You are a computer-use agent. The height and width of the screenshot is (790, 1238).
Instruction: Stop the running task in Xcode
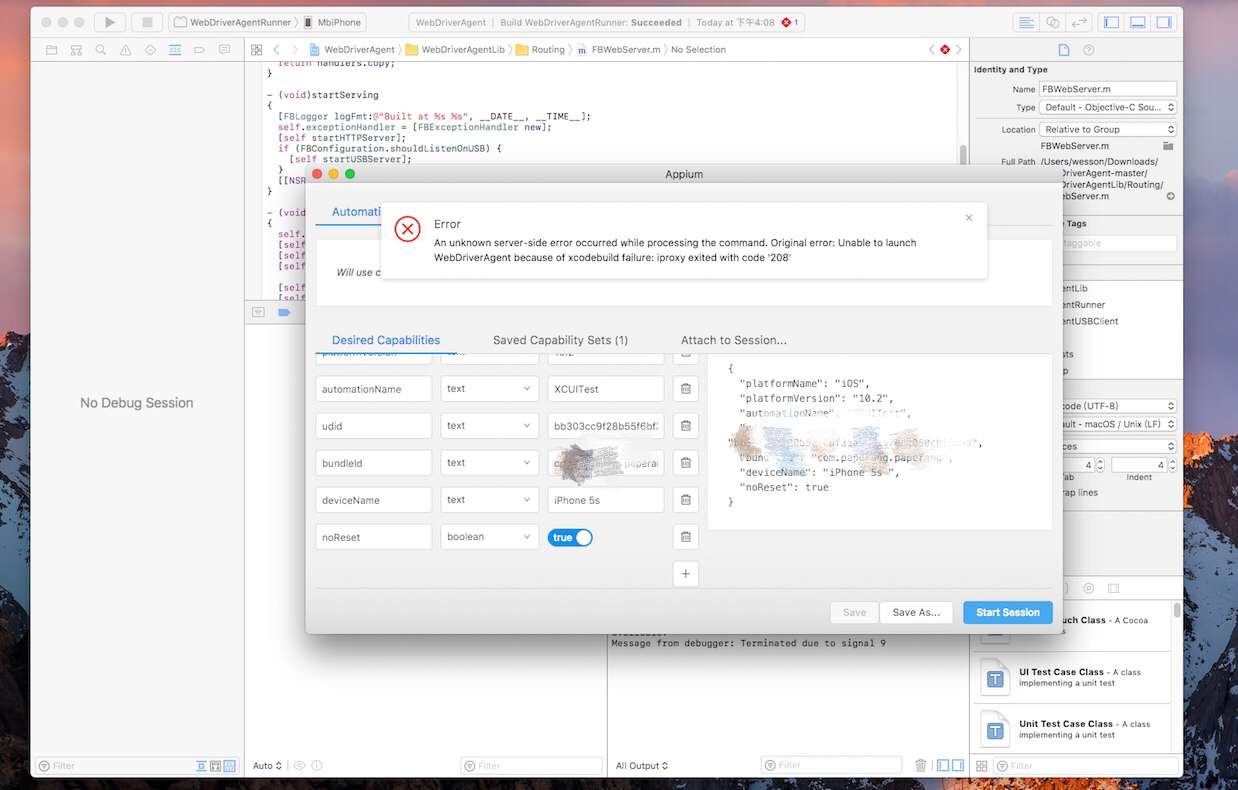point(147,22)
